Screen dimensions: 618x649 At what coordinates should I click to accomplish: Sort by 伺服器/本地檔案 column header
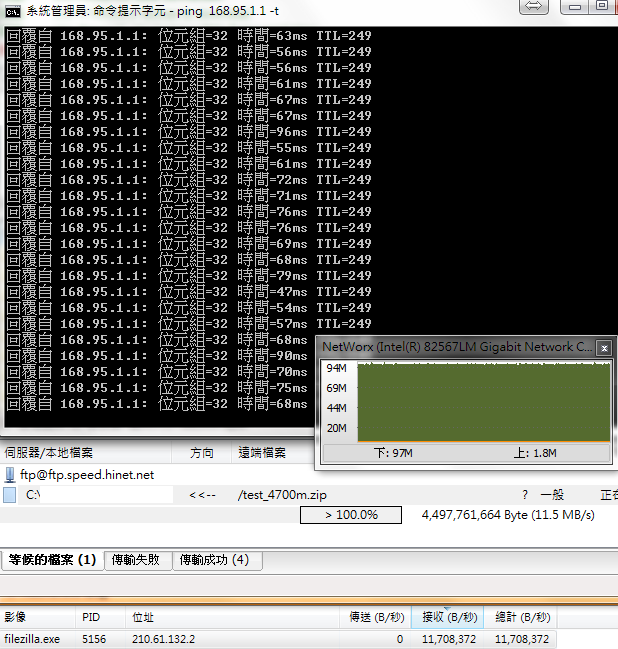[86, 453]
